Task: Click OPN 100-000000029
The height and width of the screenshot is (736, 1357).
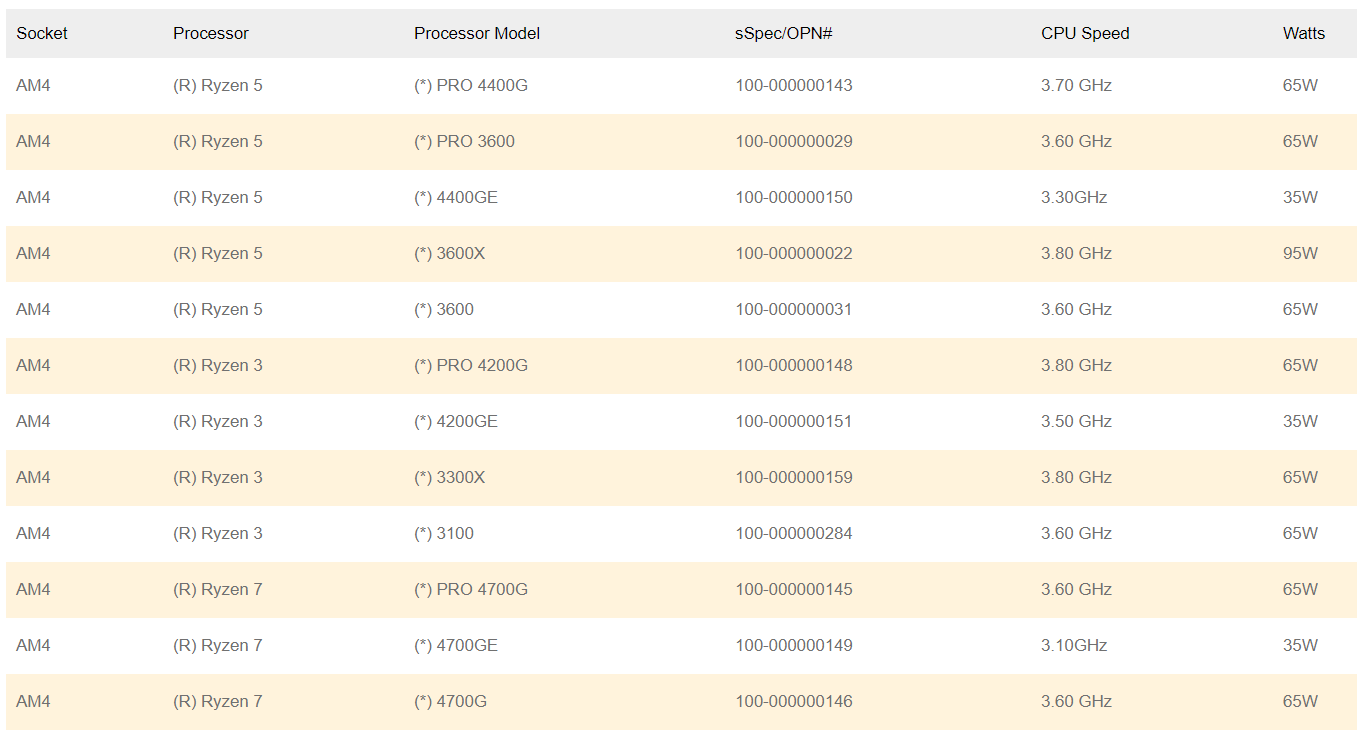Action: coord(794,142)
